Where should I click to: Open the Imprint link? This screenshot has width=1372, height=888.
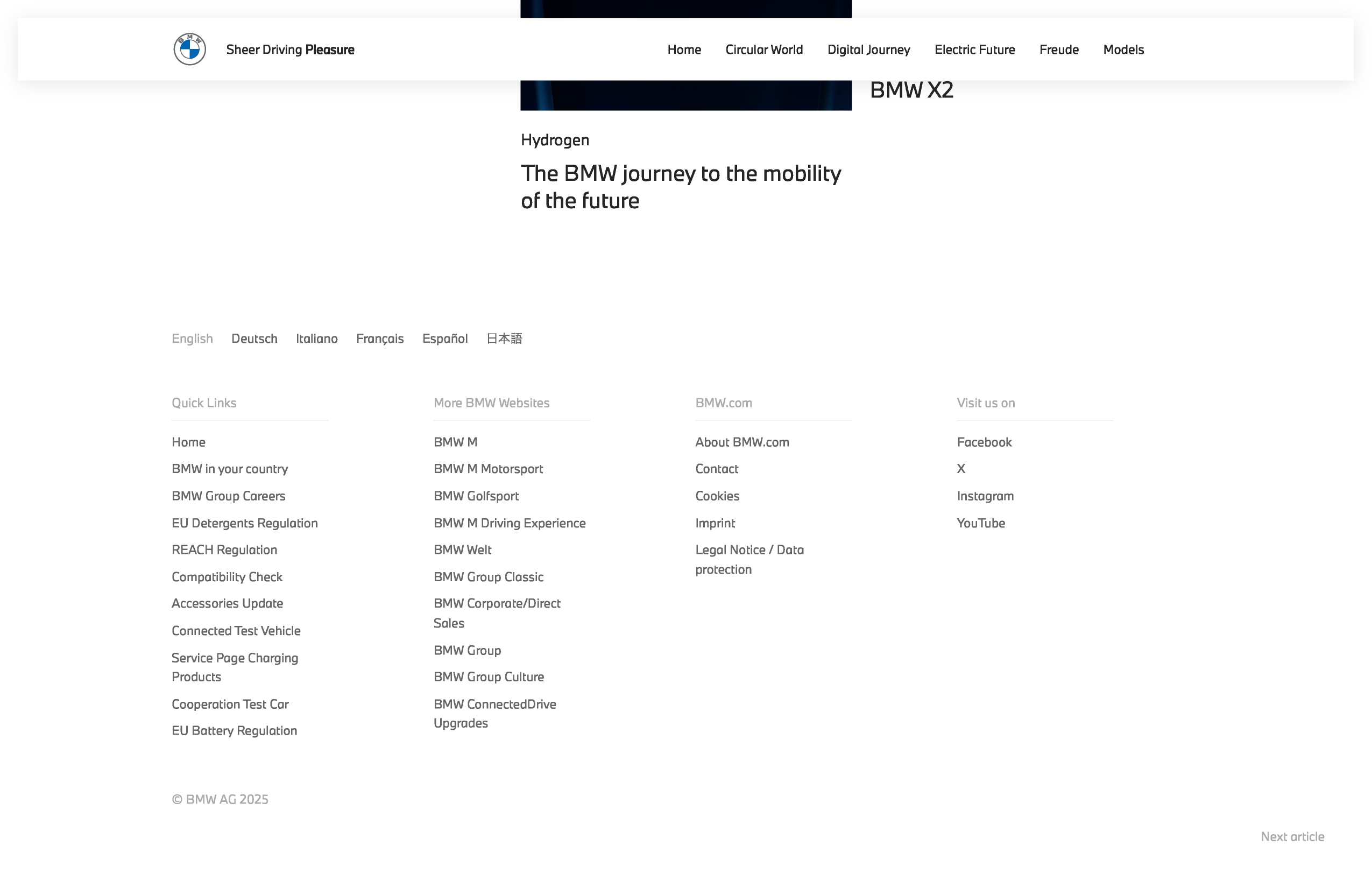[x=715, y=523]
